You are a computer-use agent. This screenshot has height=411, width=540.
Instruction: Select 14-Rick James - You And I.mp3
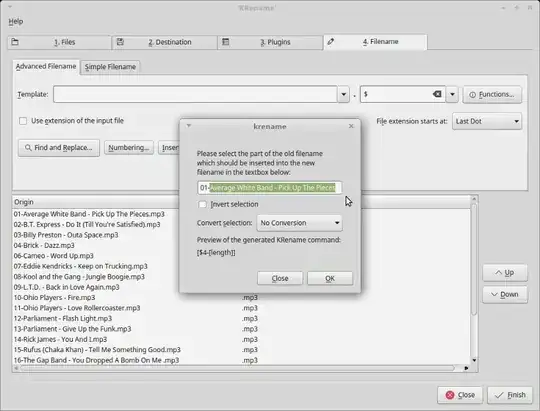[60, 339]
